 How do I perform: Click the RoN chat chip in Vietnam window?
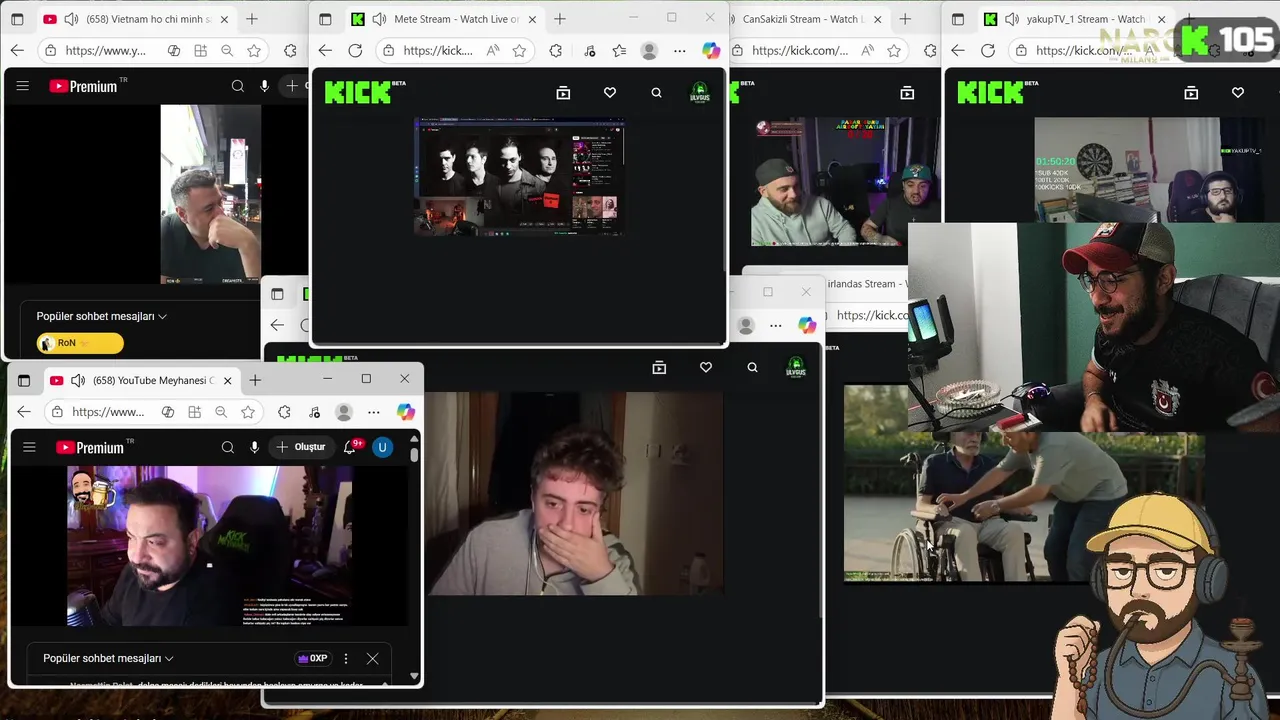point(80,343)
